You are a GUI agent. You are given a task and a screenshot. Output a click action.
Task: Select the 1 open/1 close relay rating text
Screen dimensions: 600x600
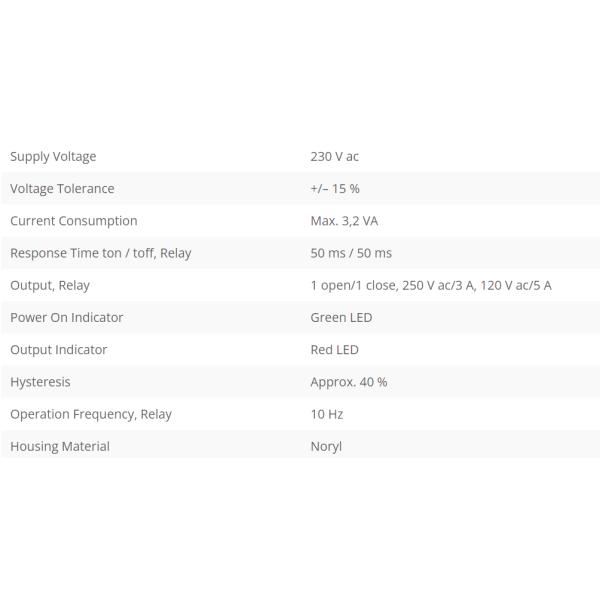(x=430, y=285)
